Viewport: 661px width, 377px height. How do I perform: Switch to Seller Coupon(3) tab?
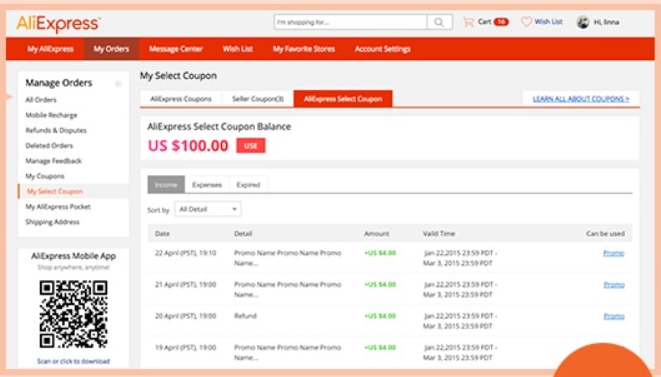point(258,99)
